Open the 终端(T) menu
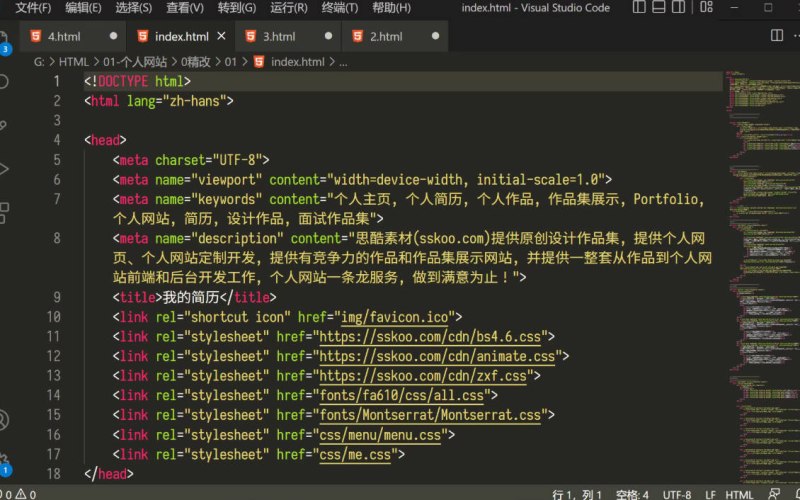The image size is (800, 500). click(340, 8)
